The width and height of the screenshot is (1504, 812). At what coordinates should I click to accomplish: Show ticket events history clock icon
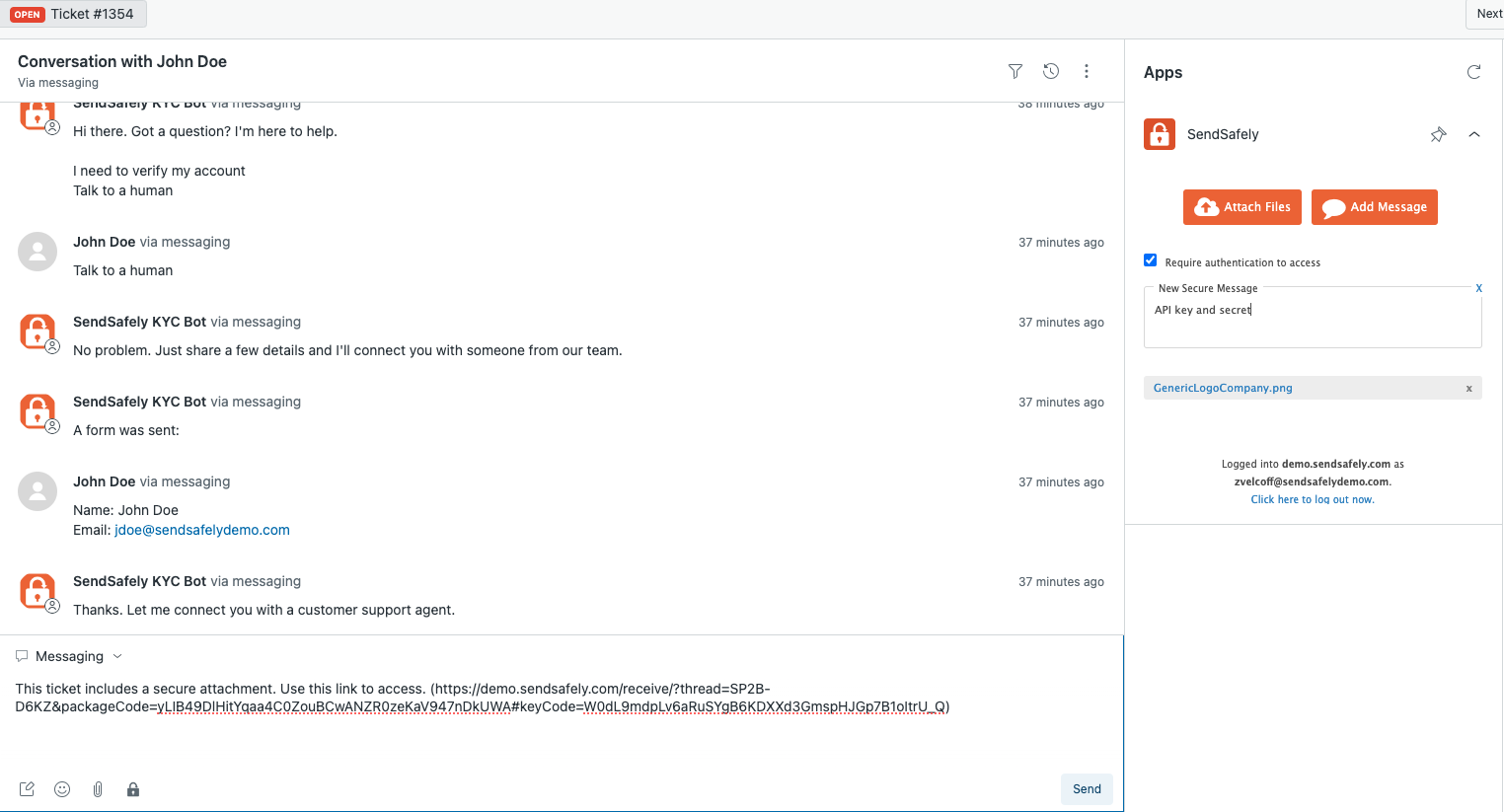(1051, 71)
